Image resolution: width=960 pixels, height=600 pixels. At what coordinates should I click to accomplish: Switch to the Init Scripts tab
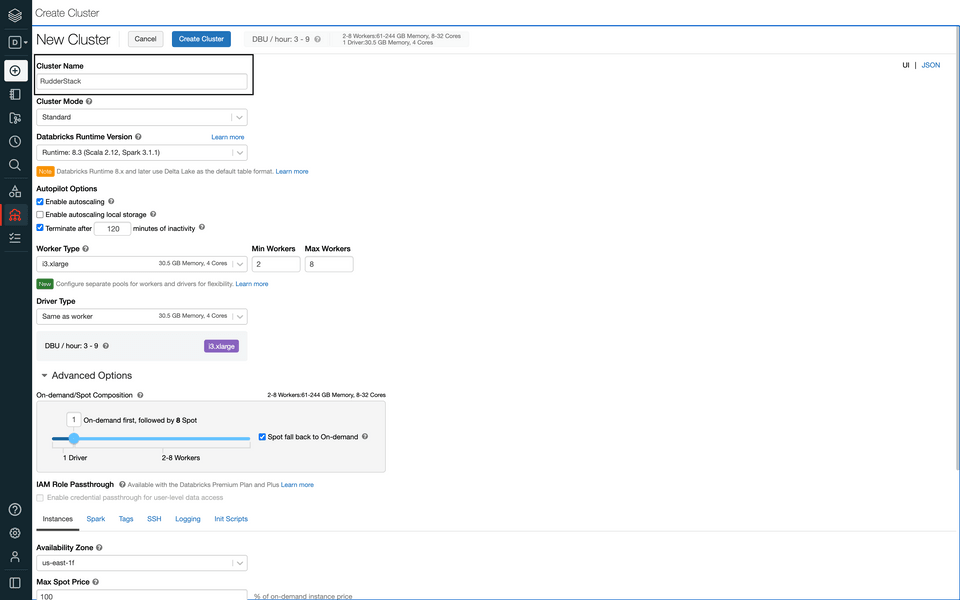pyautogui.click(x=231, y=519)
